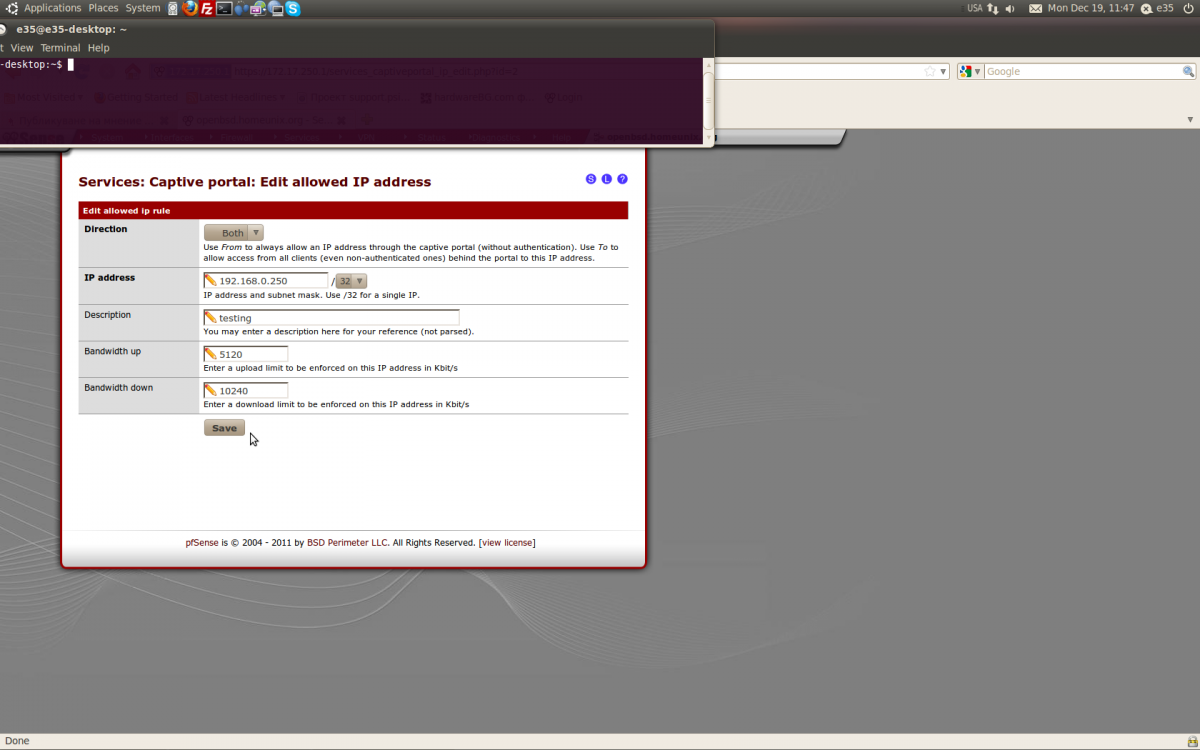Bookmark the page with the star icon

(930, 71)
